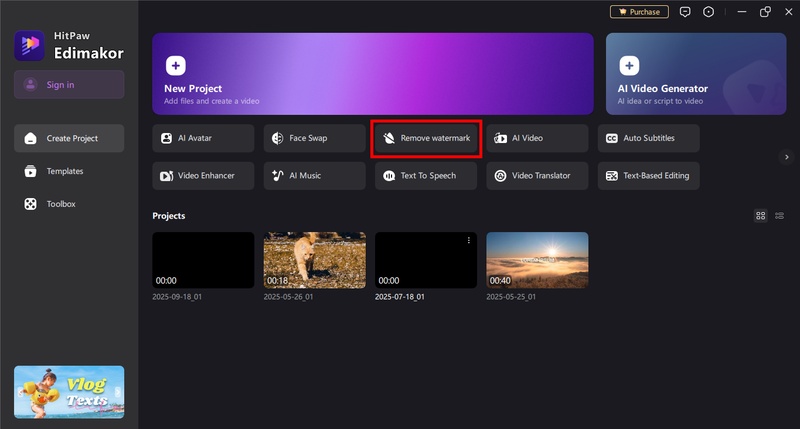Go to Templates in the sidebar
800x429 pixels.
pyautogui.click(x=66, y=171)
